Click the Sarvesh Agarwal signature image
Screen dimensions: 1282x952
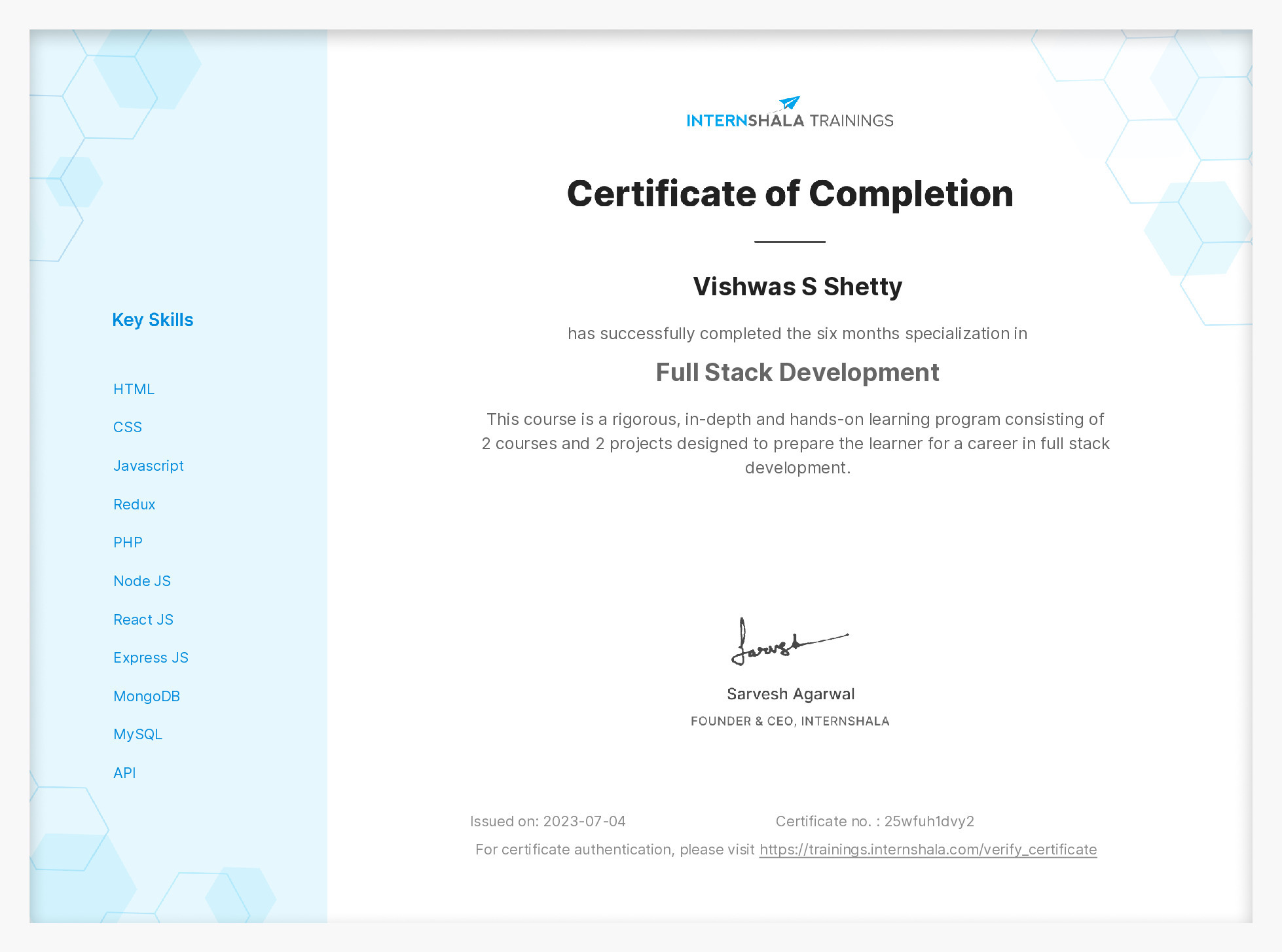click(790, 642)
